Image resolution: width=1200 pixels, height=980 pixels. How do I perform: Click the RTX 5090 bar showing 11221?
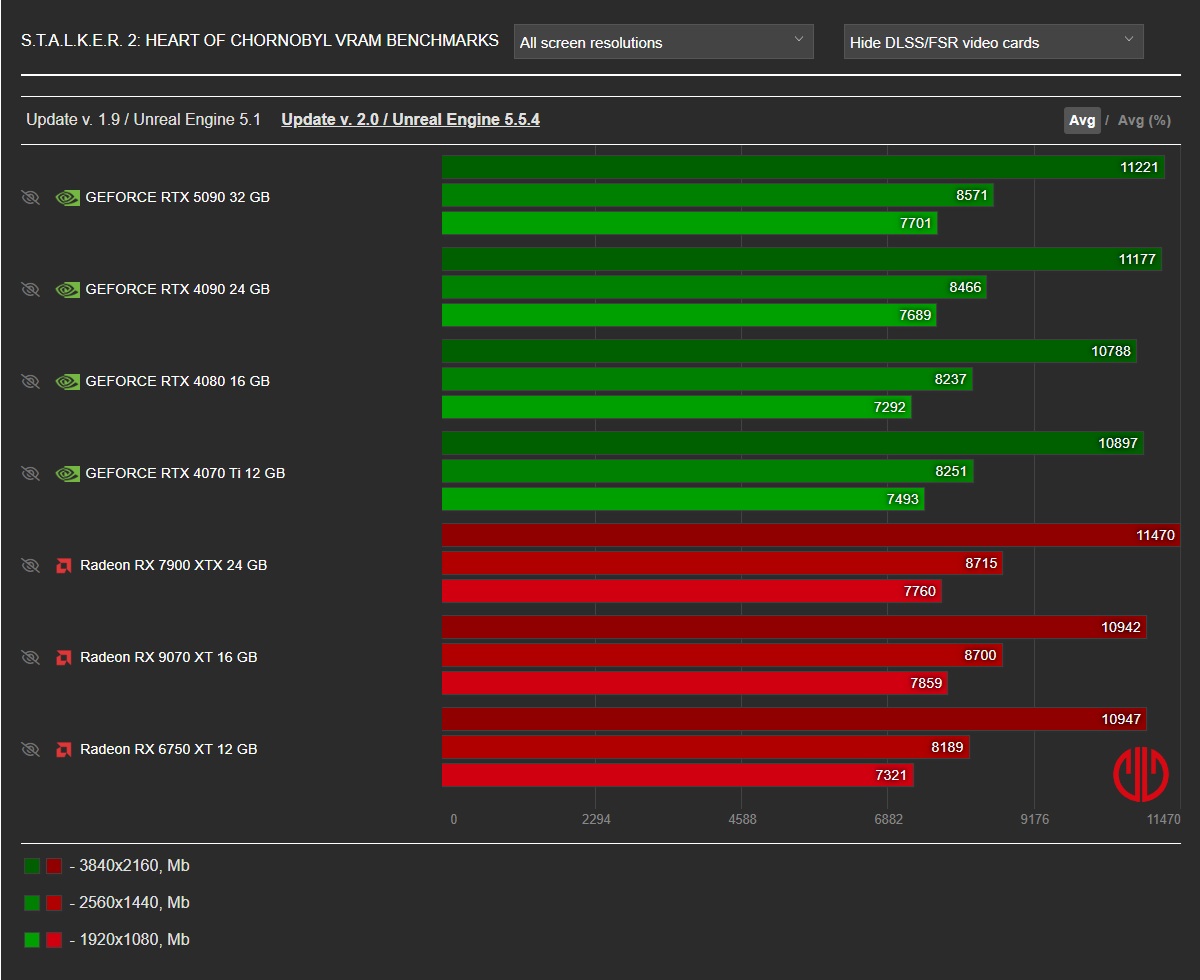[803, 167]
